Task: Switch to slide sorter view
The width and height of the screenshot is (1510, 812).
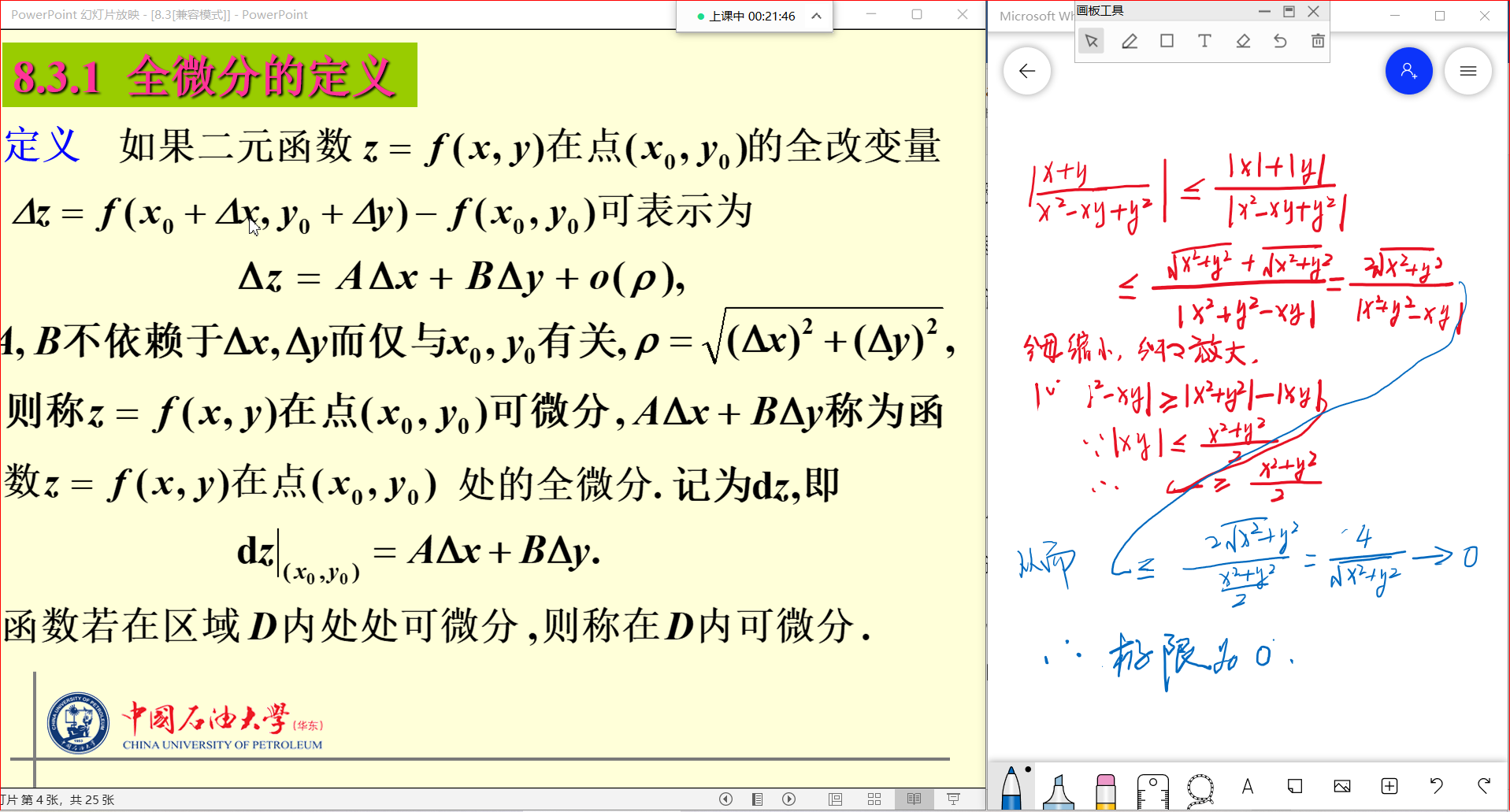Action: [874, 799]
